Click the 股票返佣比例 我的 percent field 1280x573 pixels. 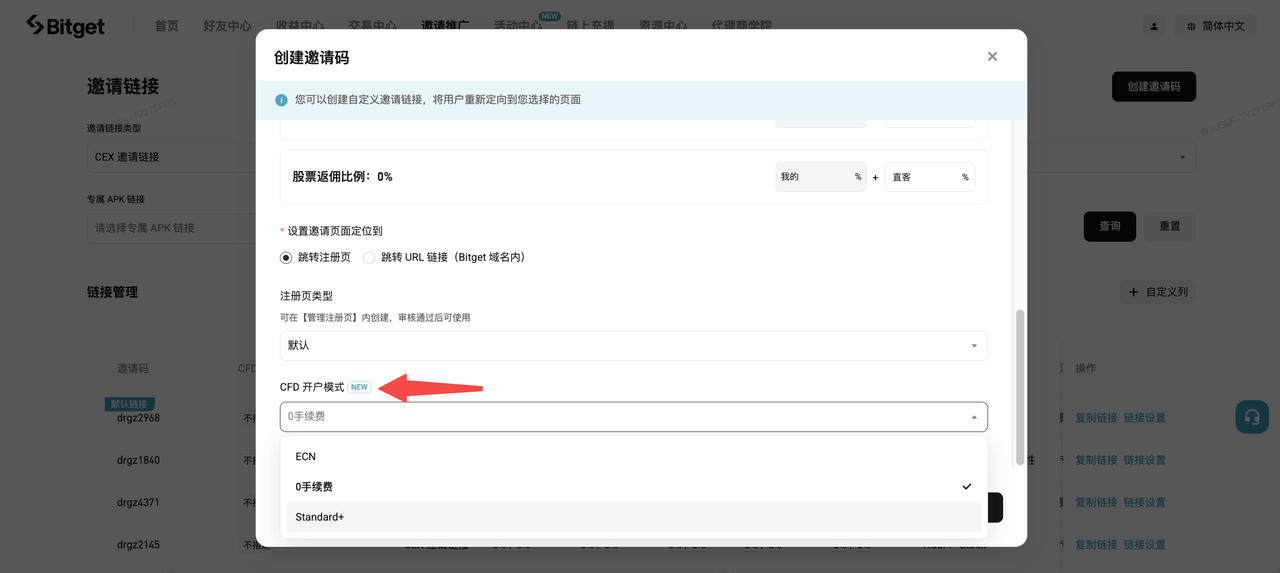[x=821, y=177]
